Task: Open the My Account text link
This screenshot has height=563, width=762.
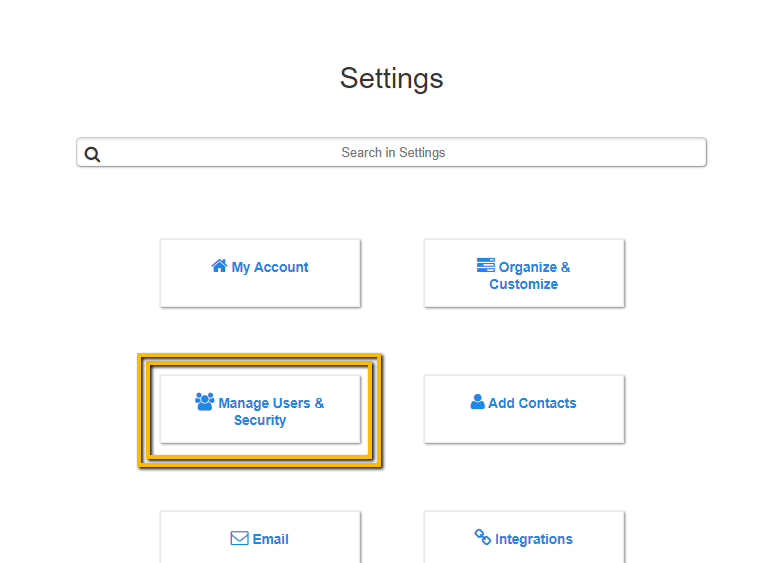Action: tap(270, 267)
